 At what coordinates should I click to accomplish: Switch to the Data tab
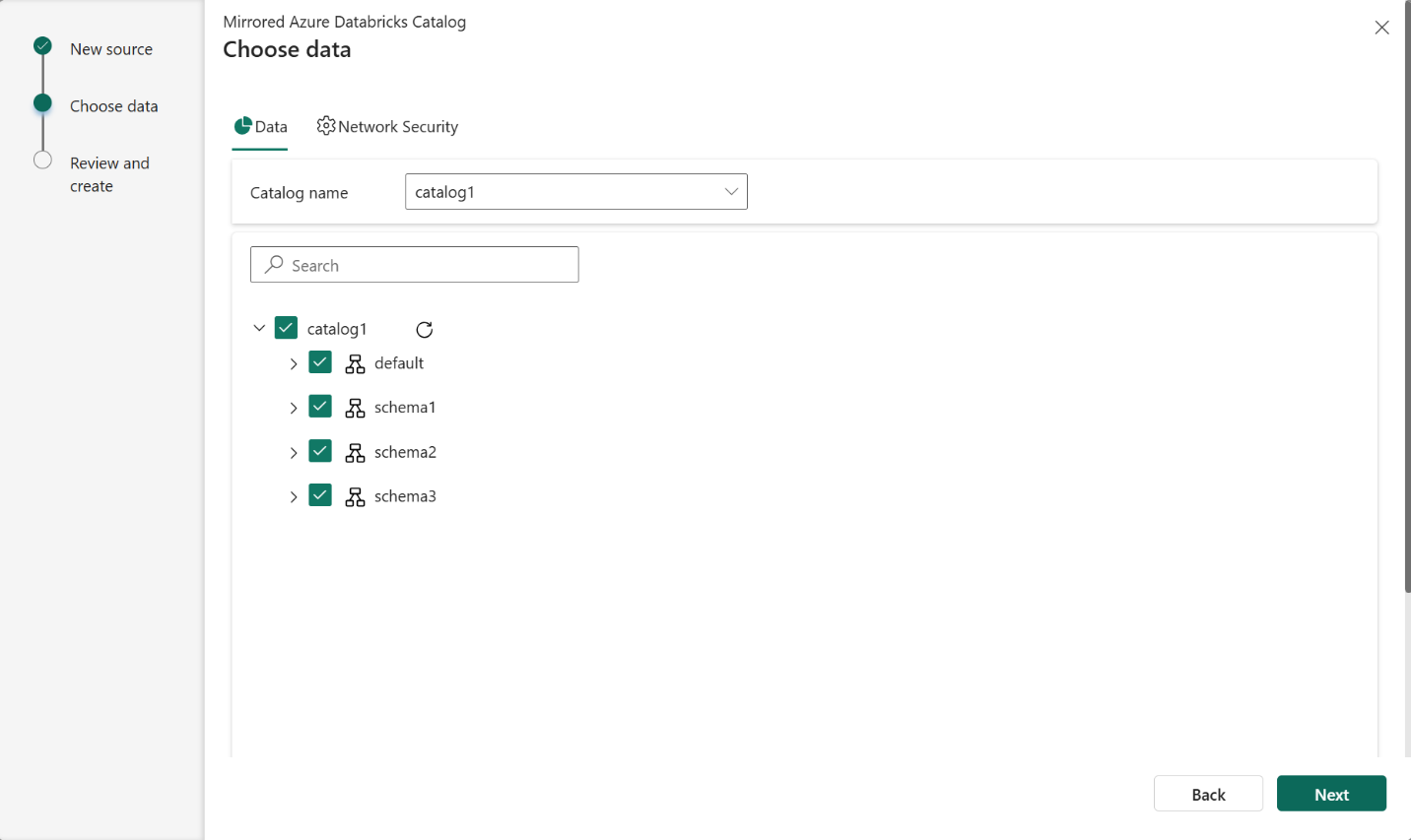(x=260, y=126)
